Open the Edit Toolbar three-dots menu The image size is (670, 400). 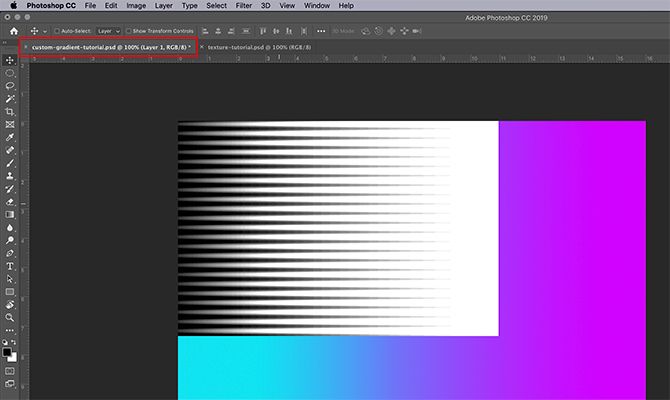tap(10, 330)
